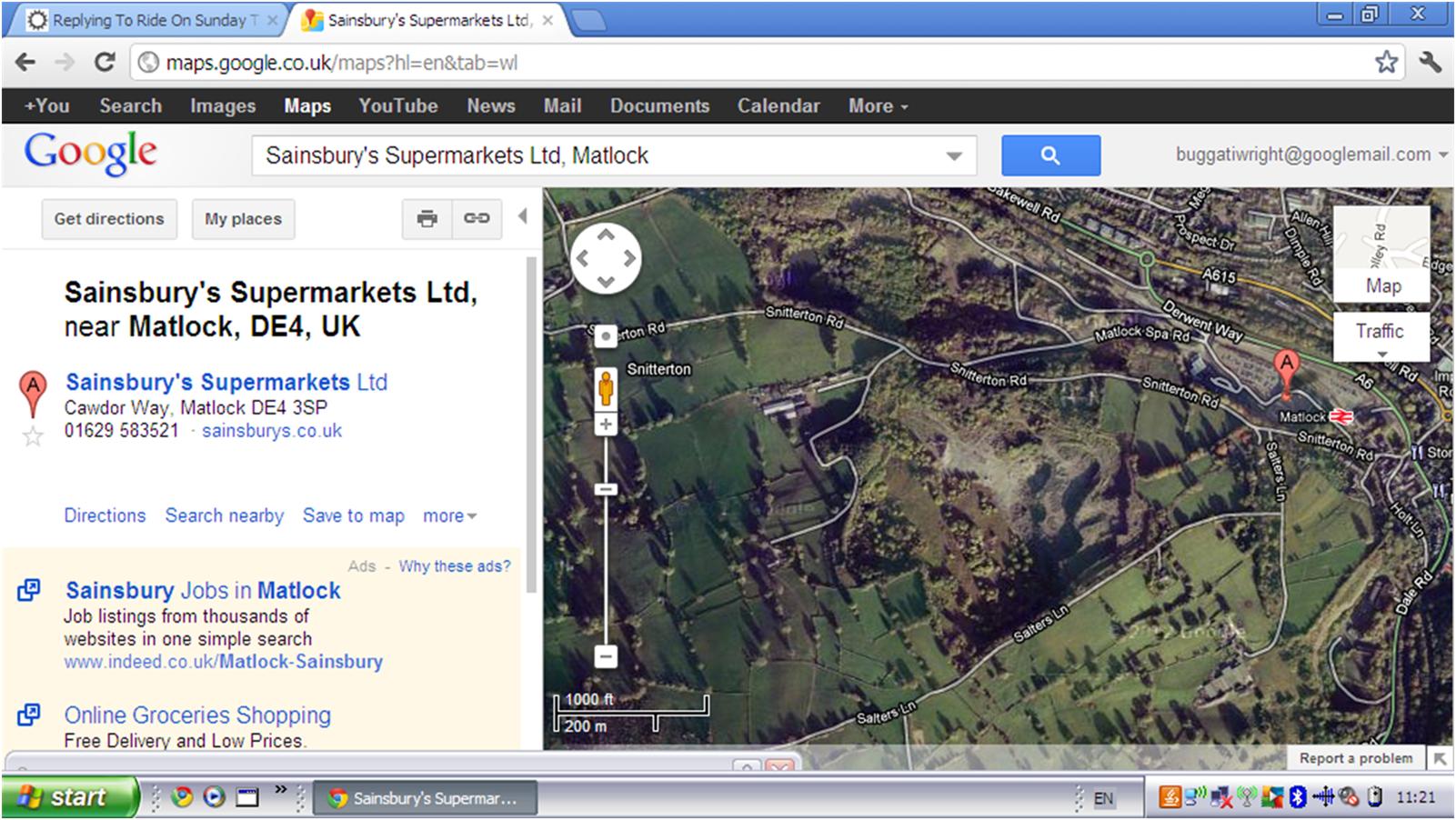Screen dimensions: 1456x820
Task: Launch Chrome from the quick launch bar
Action: (183, 797)
